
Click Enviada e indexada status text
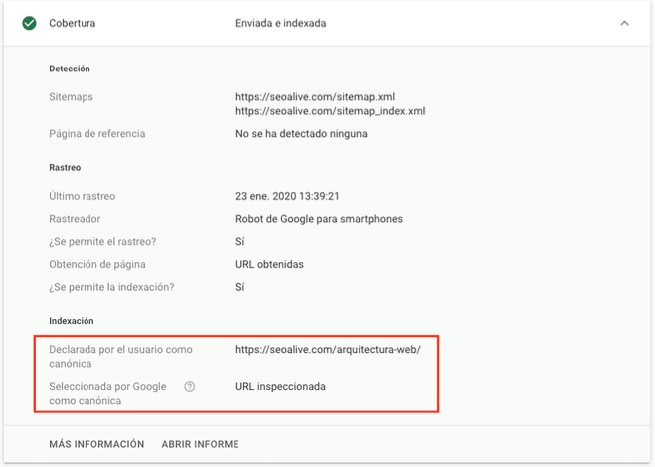click(x=280, y=23)
